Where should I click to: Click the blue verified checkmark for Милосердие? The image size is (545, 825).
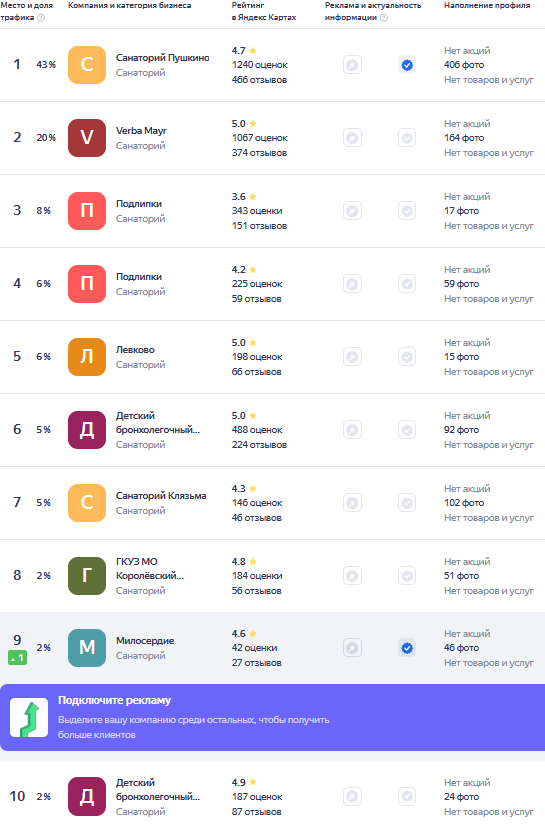(407, 648)
